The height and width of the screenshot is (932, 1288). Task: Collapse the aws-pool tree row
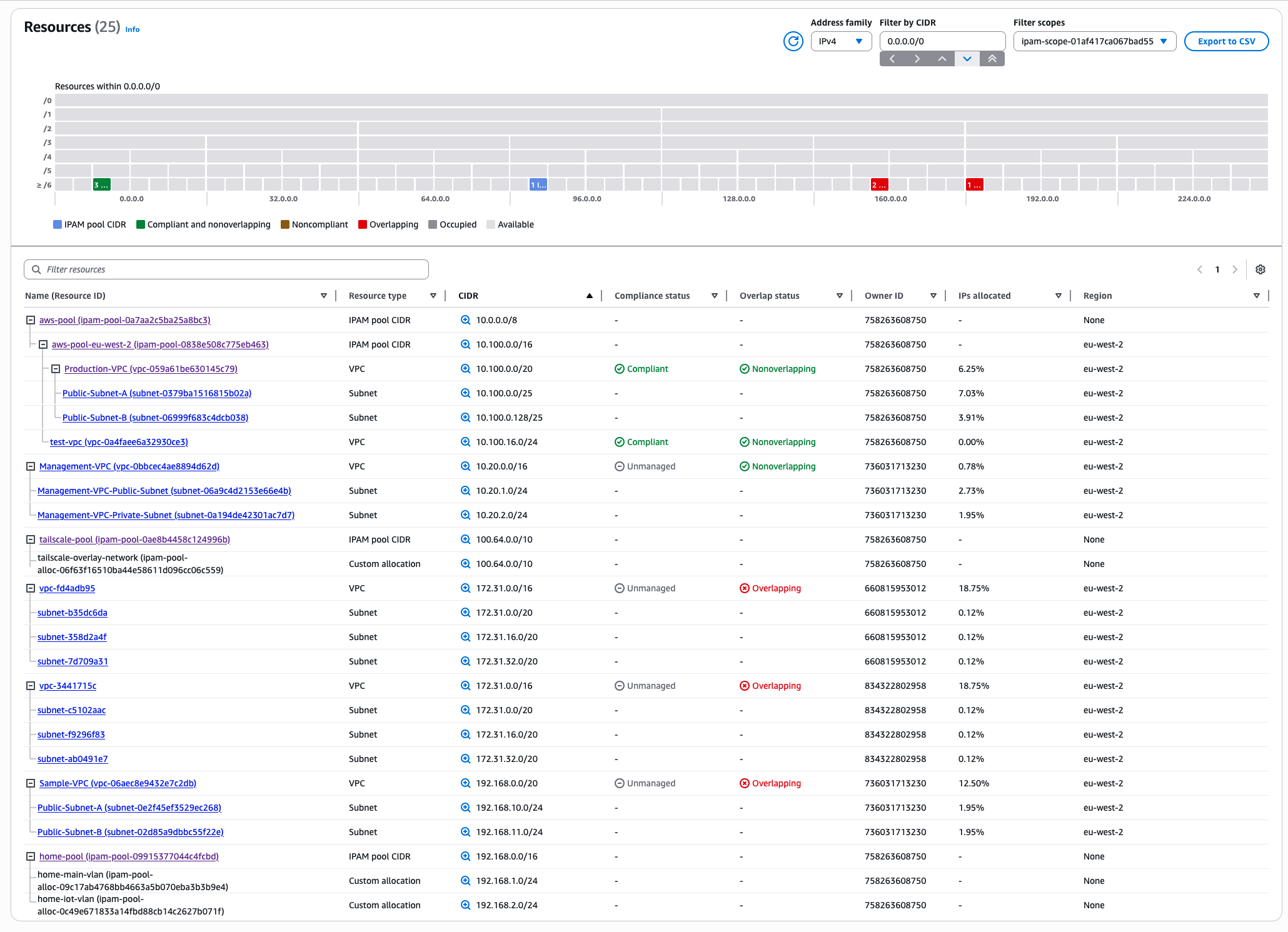[x=30, y=320]
